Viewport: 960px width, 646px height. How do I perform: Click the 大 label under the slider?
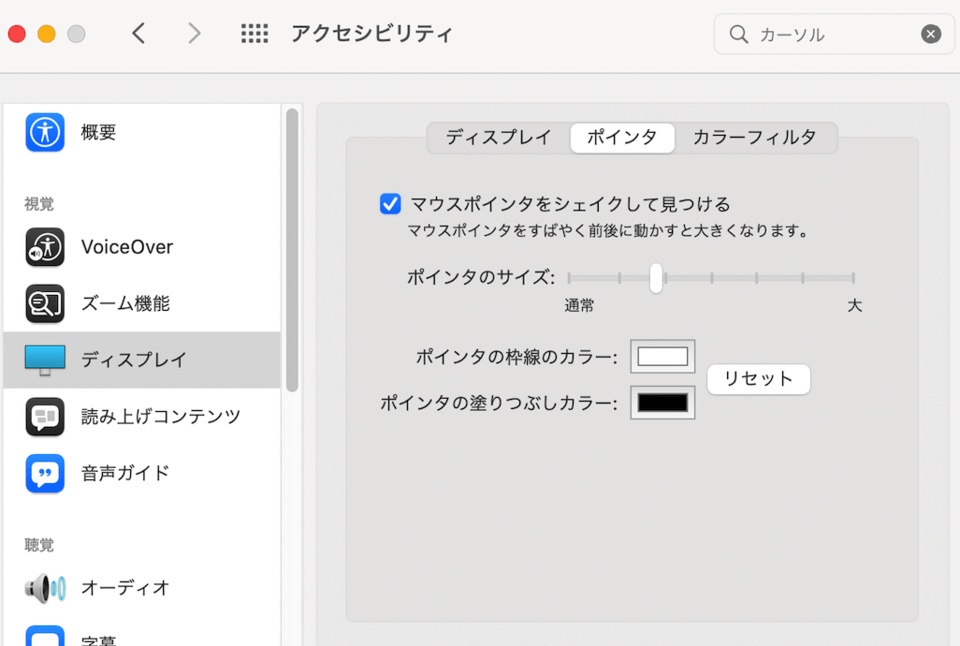coord(855,306)
